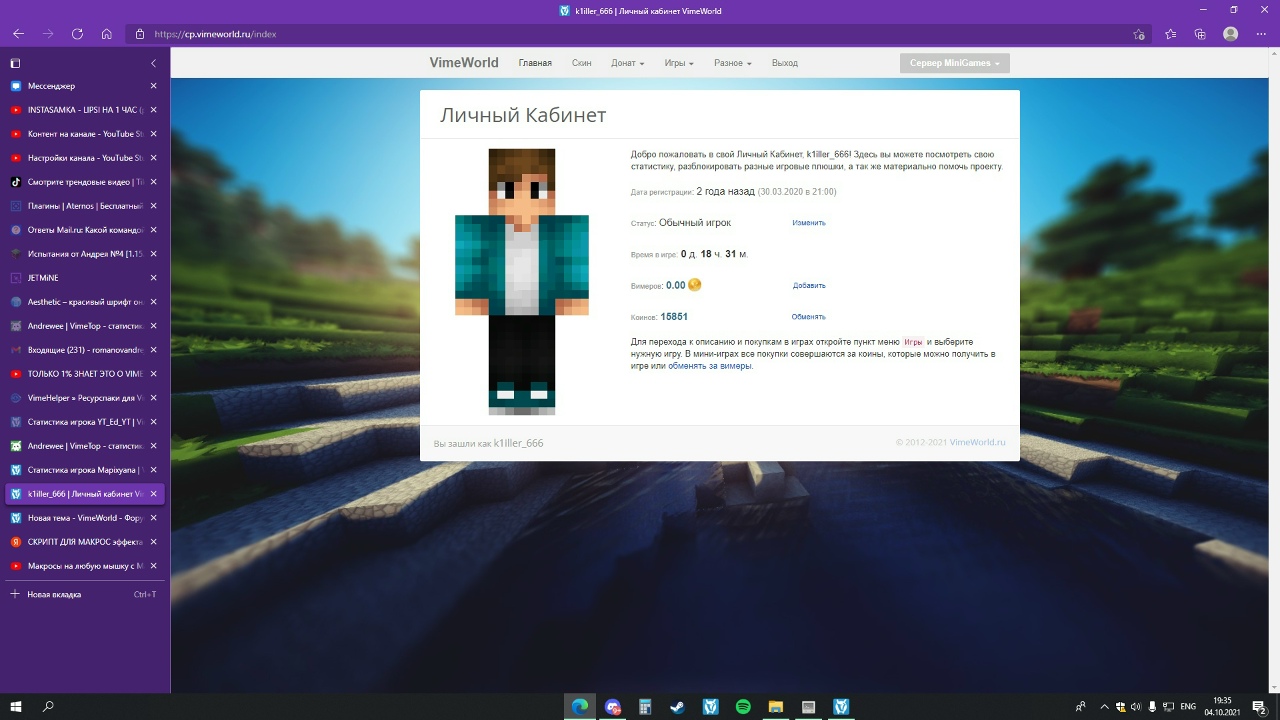
Task: Open the Сервер MiniGames dropdown
Action: [954, 63]
